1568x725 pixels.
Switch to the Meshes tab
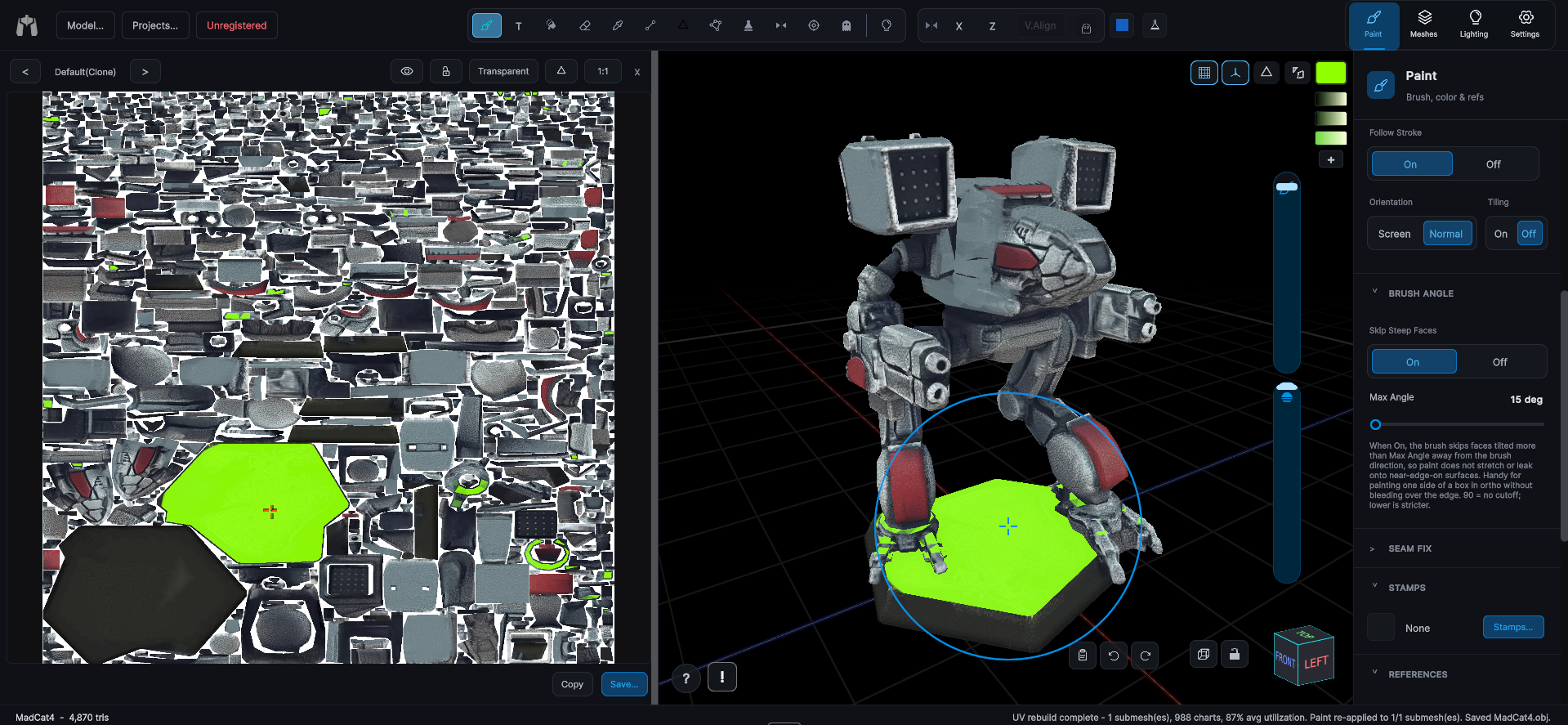(1423, 25)
